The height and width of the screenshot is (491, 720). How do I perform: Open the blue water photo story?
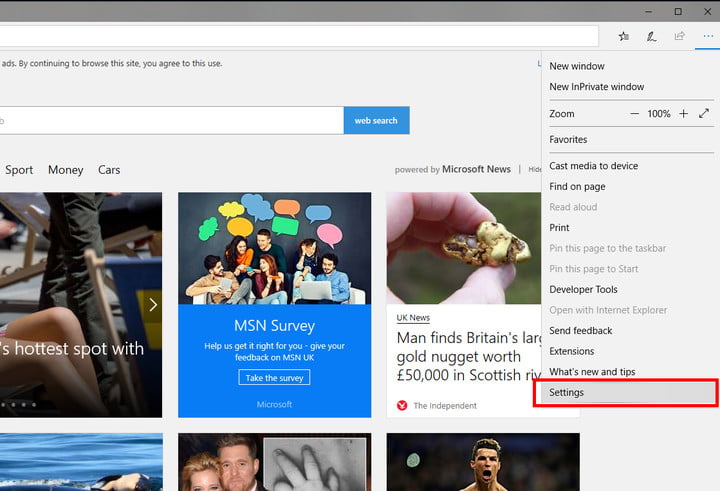click(81, 462)
